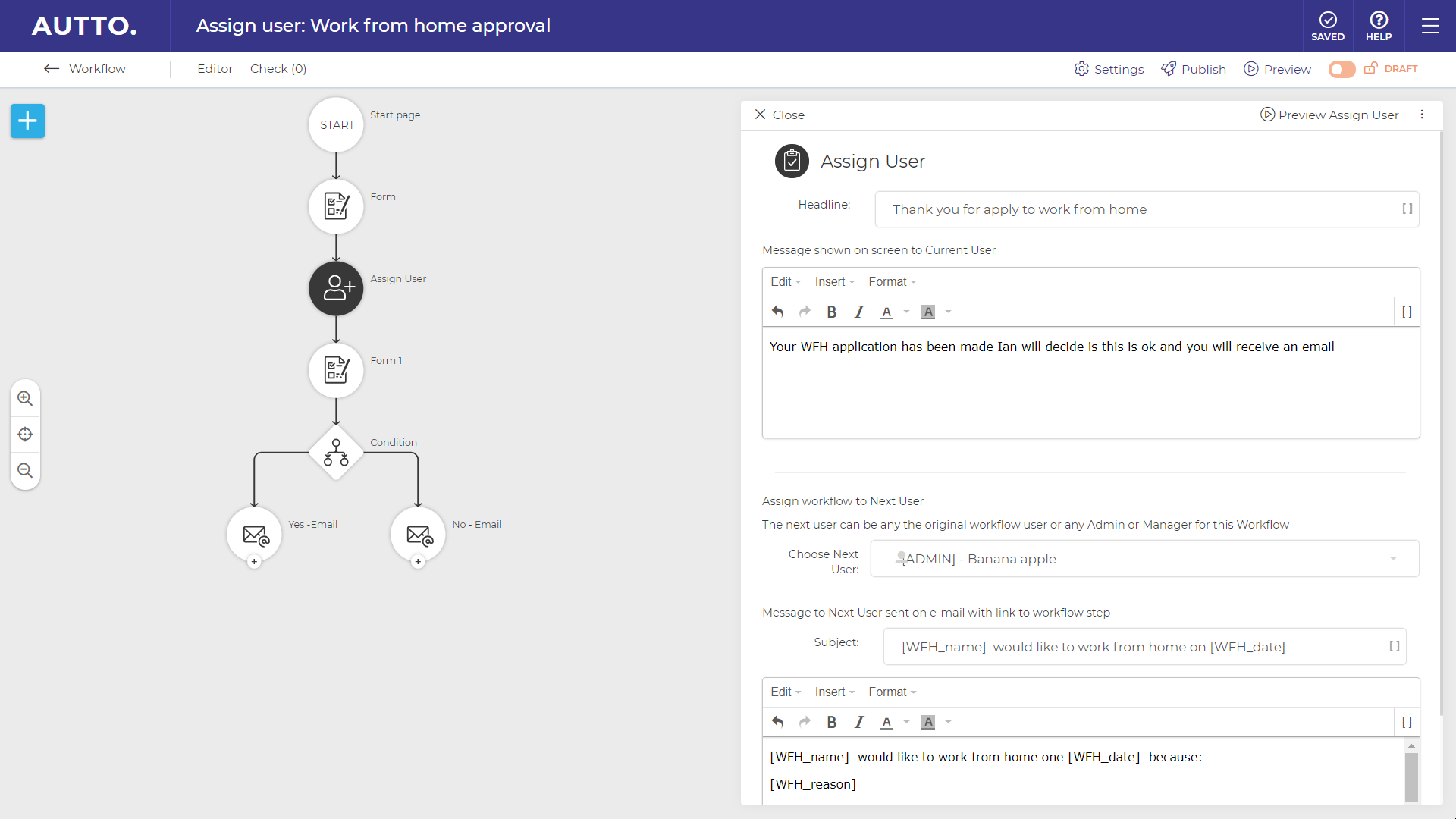Screen dimensions: 1456x819
Task: Select the Form 1 node icon
Action: pyautogui.click(x=337, y=370)
